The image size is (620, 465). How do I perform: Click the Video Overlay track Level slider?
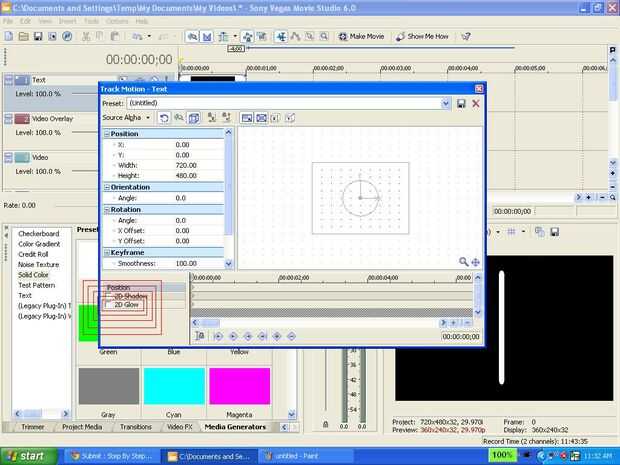[x=84, y=132]
